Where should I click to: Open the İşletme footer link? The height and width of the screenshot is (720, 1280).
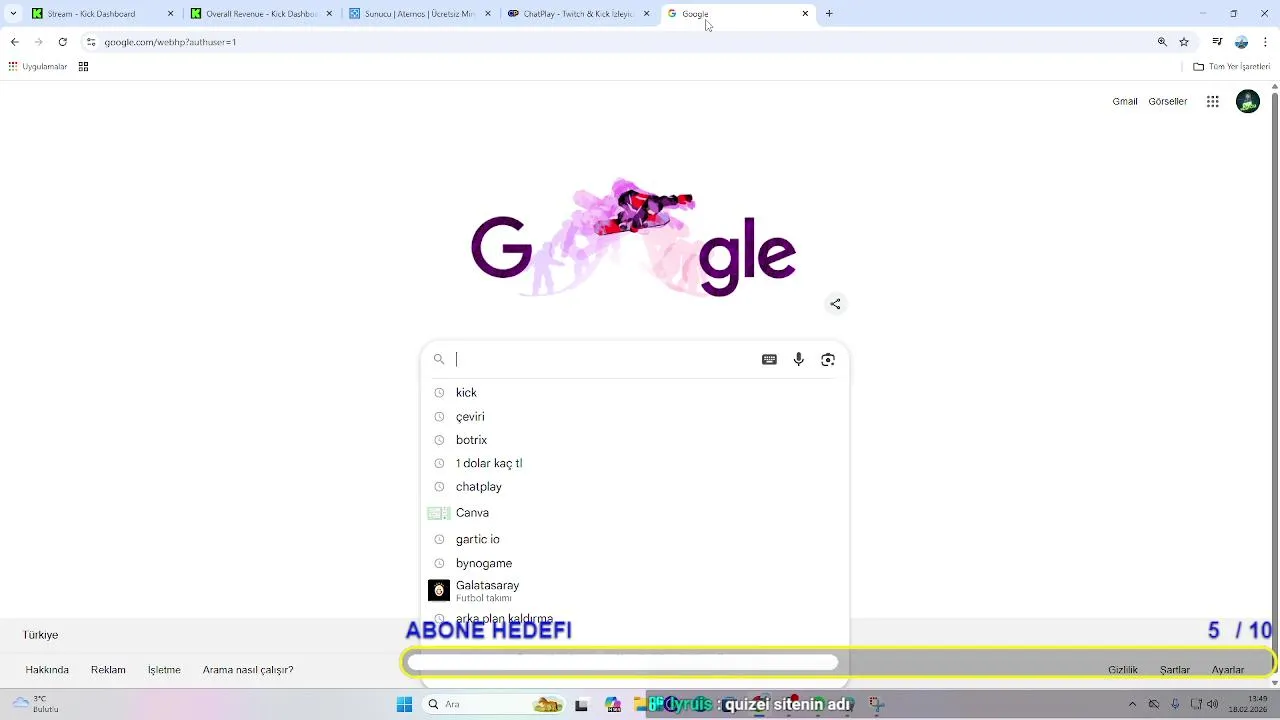[x=164, y=670]
